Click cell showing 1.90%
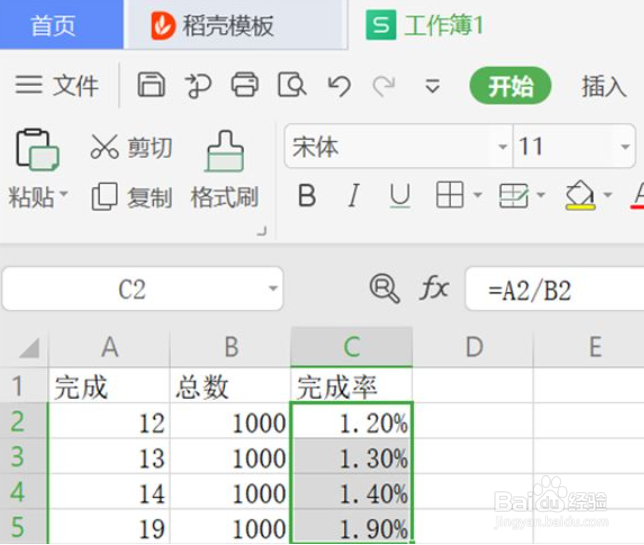 352,527
